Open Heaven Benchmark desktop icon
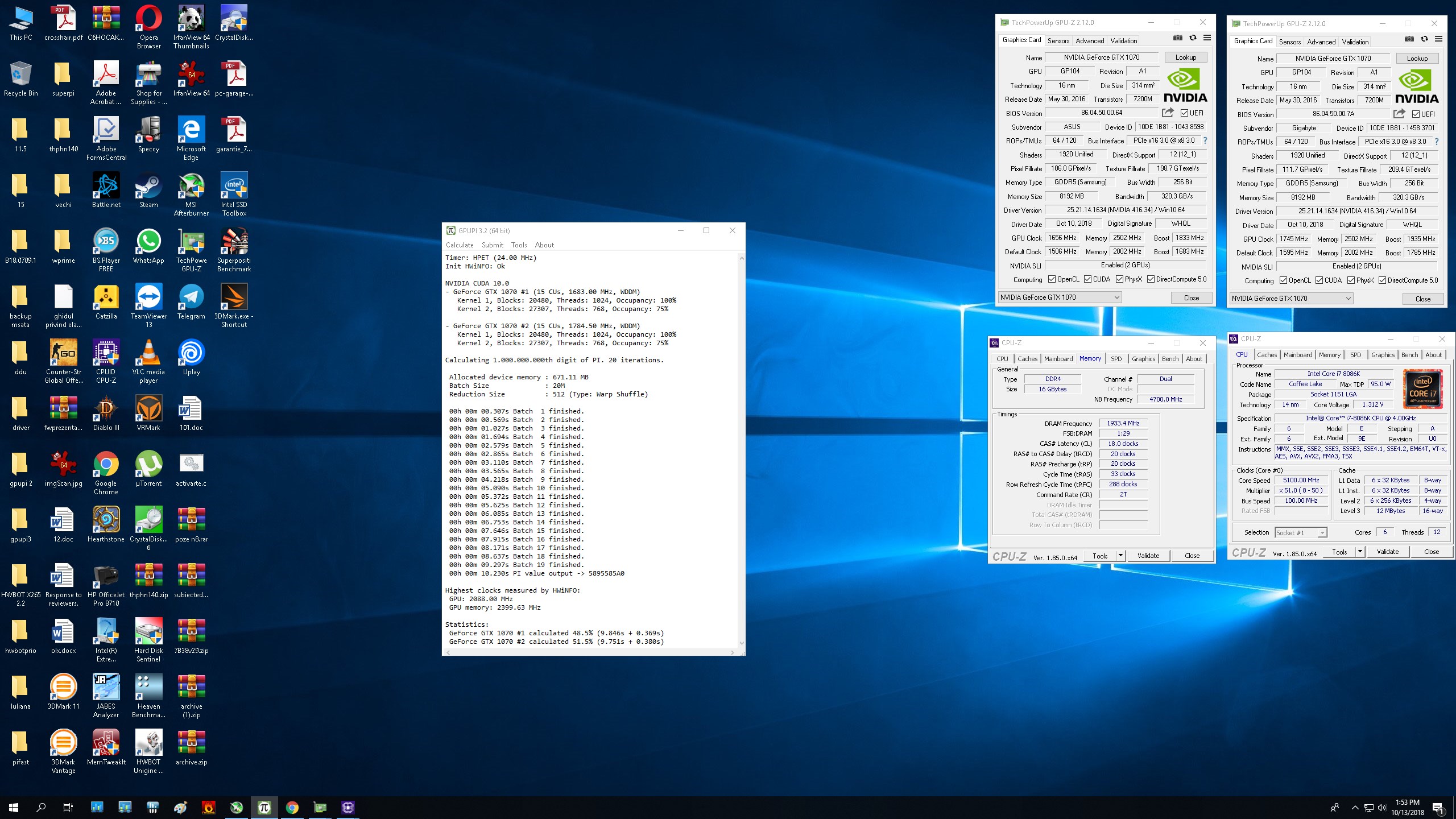Image resolution: width=1456 pixels, height=819 pixels. pyautogui.click(x=148, y=696)
